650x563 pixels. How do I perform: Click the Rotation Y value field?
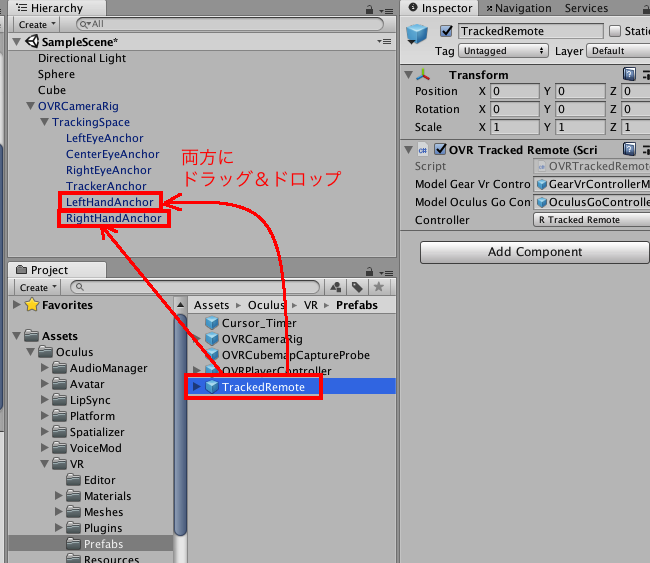580,109
